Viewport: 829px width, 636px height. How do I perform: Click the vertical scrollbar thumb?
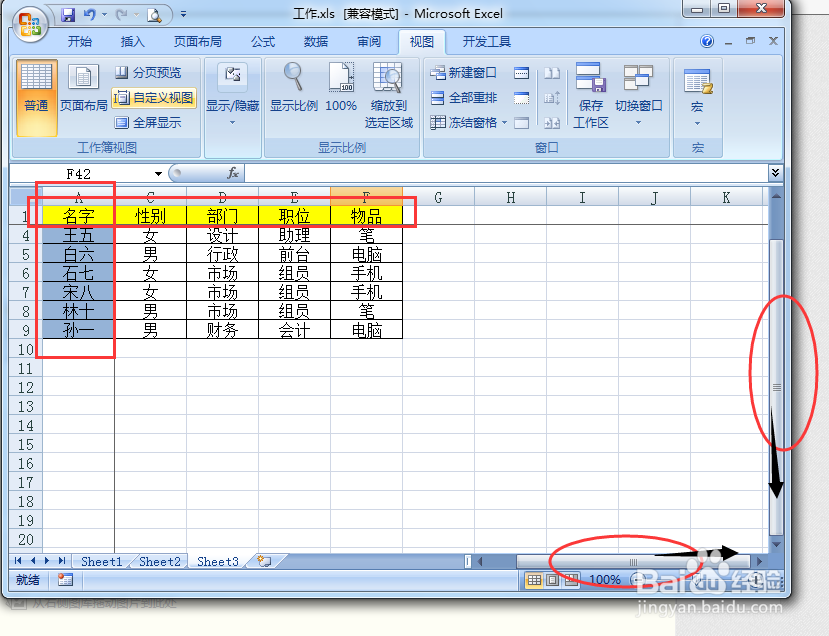[x=776, y=387]
